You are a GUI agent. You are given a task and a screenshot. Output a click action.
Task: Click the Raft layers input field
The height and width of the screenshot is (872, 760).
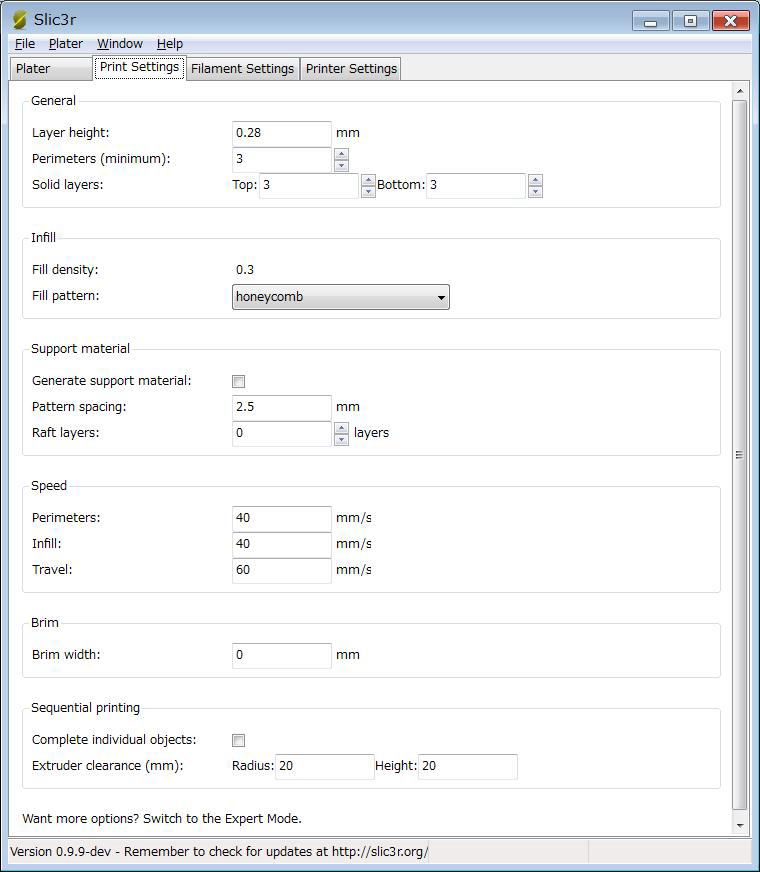(281, 433)
